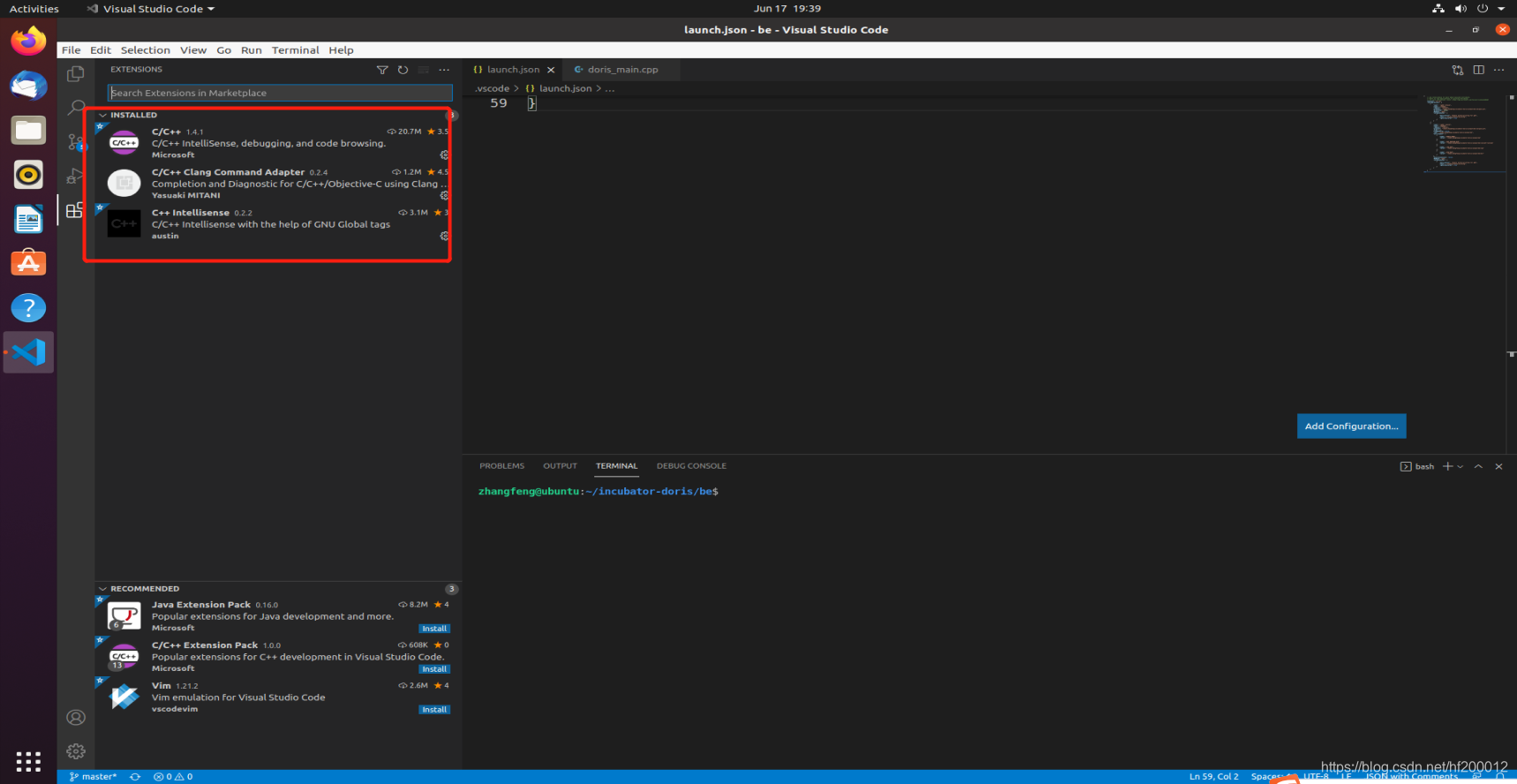Screen dimensions: 1517x784
Task: Filter extensions with the funnel icon
Action: [382, 70]
